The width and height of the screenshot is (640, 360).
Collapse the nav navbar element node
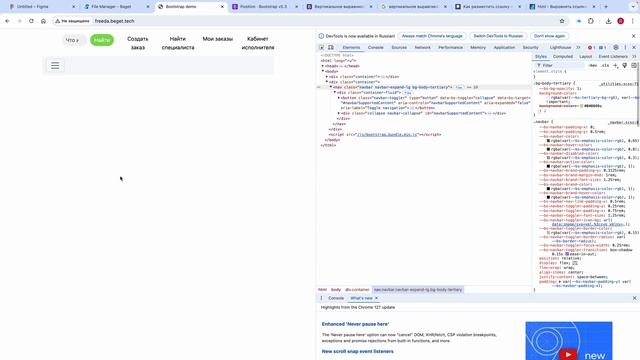point(331,87)
